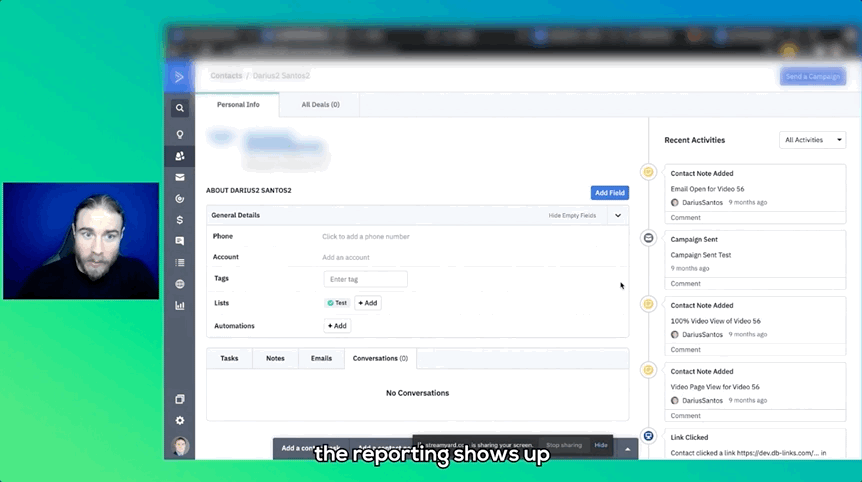862x482 pixels.
Task: Switch to Personal Info tab
Action: click(x=238, y=104)
